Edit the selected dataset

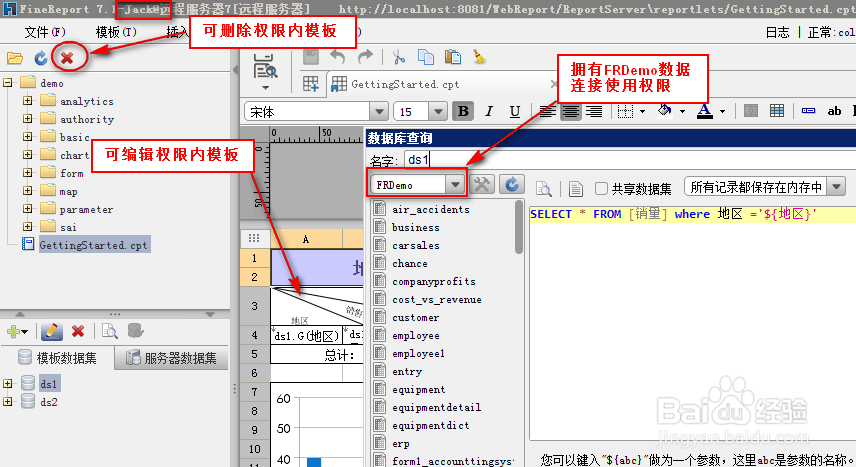(x=51, y=331)
